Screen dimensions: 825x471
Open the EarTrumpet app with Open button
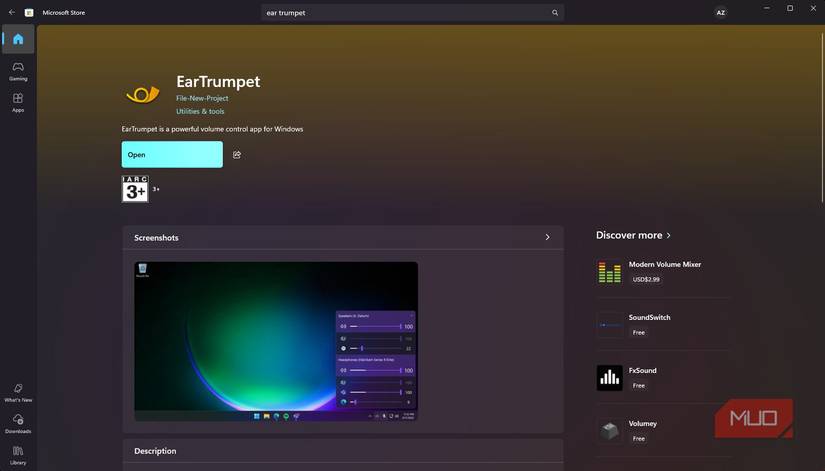click(172, 154)
